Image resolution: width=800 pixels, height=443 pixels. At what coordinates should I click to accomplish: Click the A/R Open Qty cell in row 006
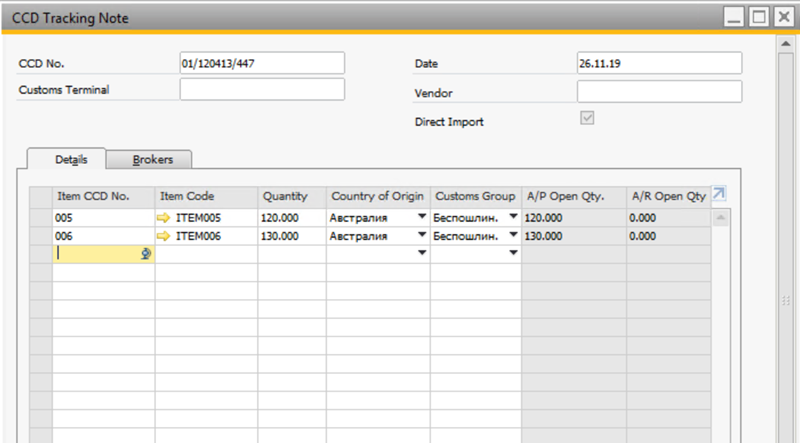point(668,236)
